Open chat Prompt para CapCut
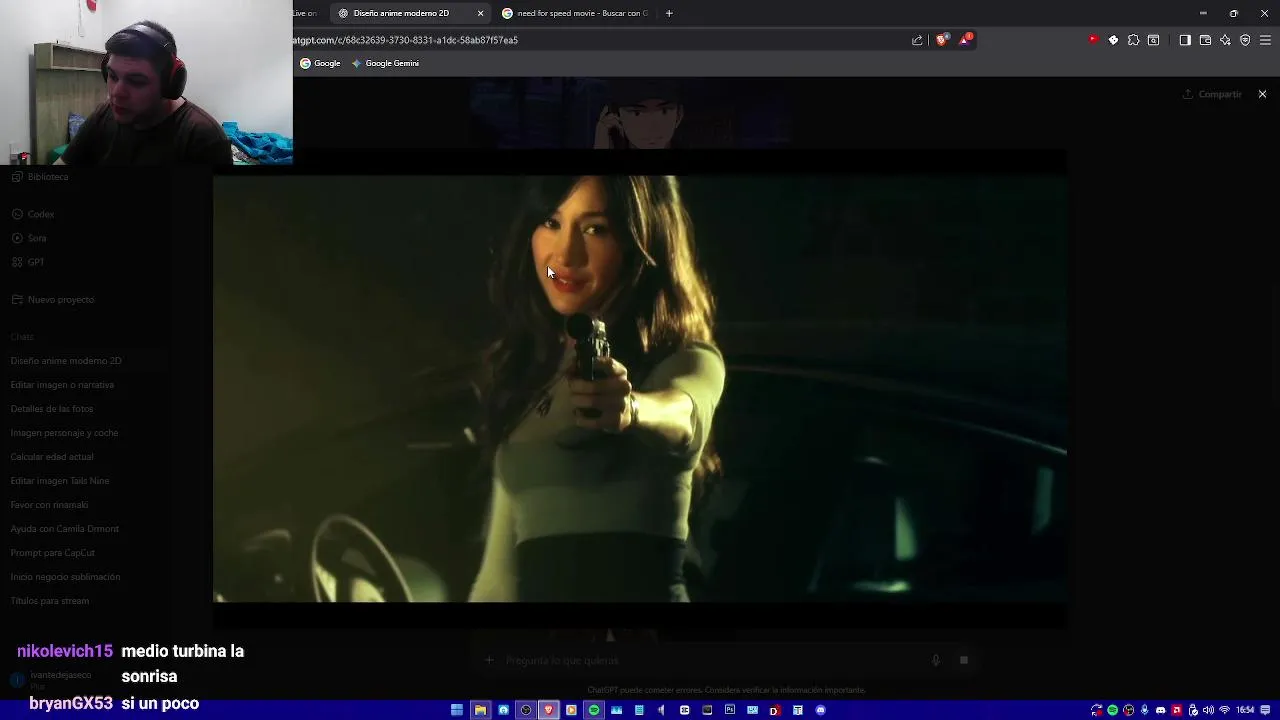 52,553
